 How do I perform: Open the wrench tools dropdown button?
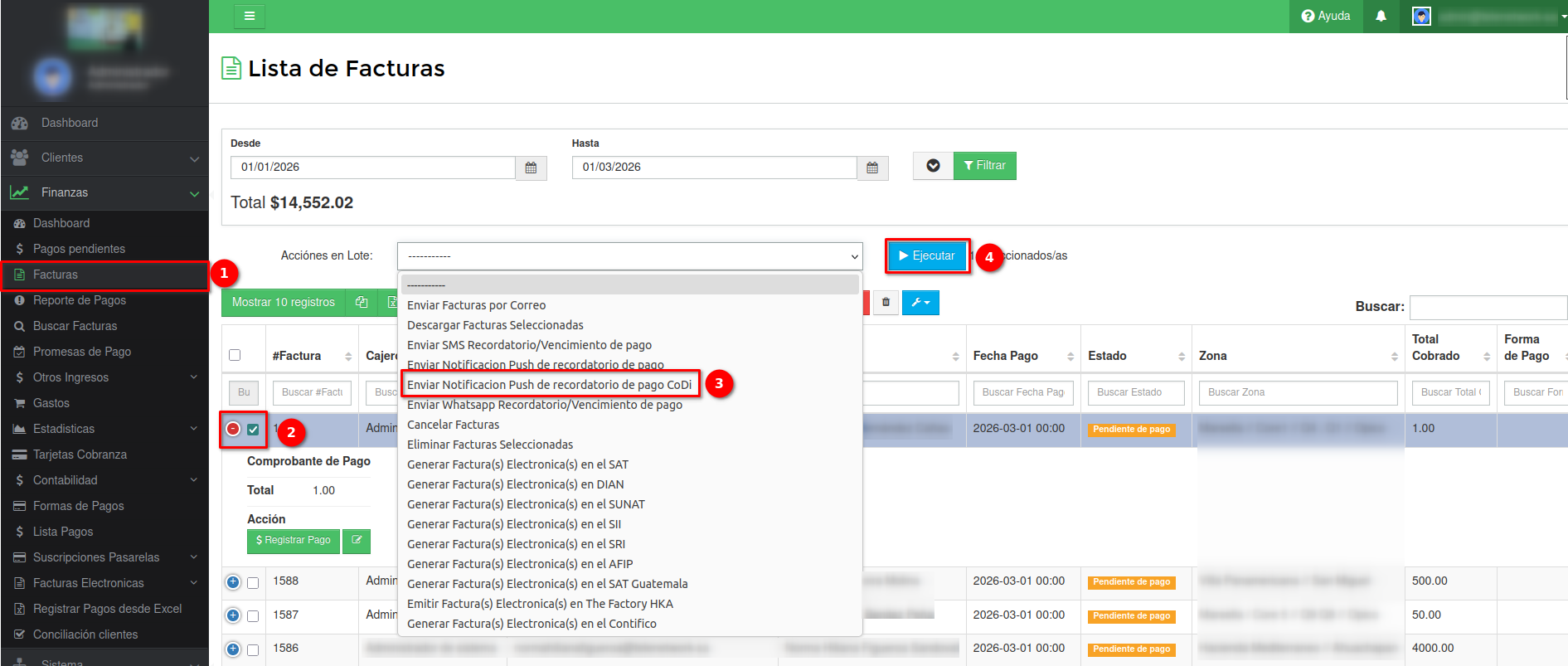pos(920,302)
